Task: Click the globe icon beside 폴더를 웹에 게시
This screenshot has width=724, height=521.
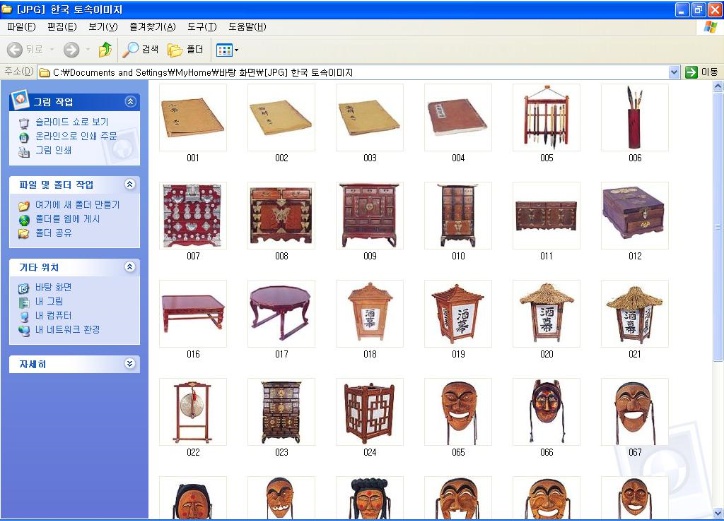Action: click(x=24, y=220)
